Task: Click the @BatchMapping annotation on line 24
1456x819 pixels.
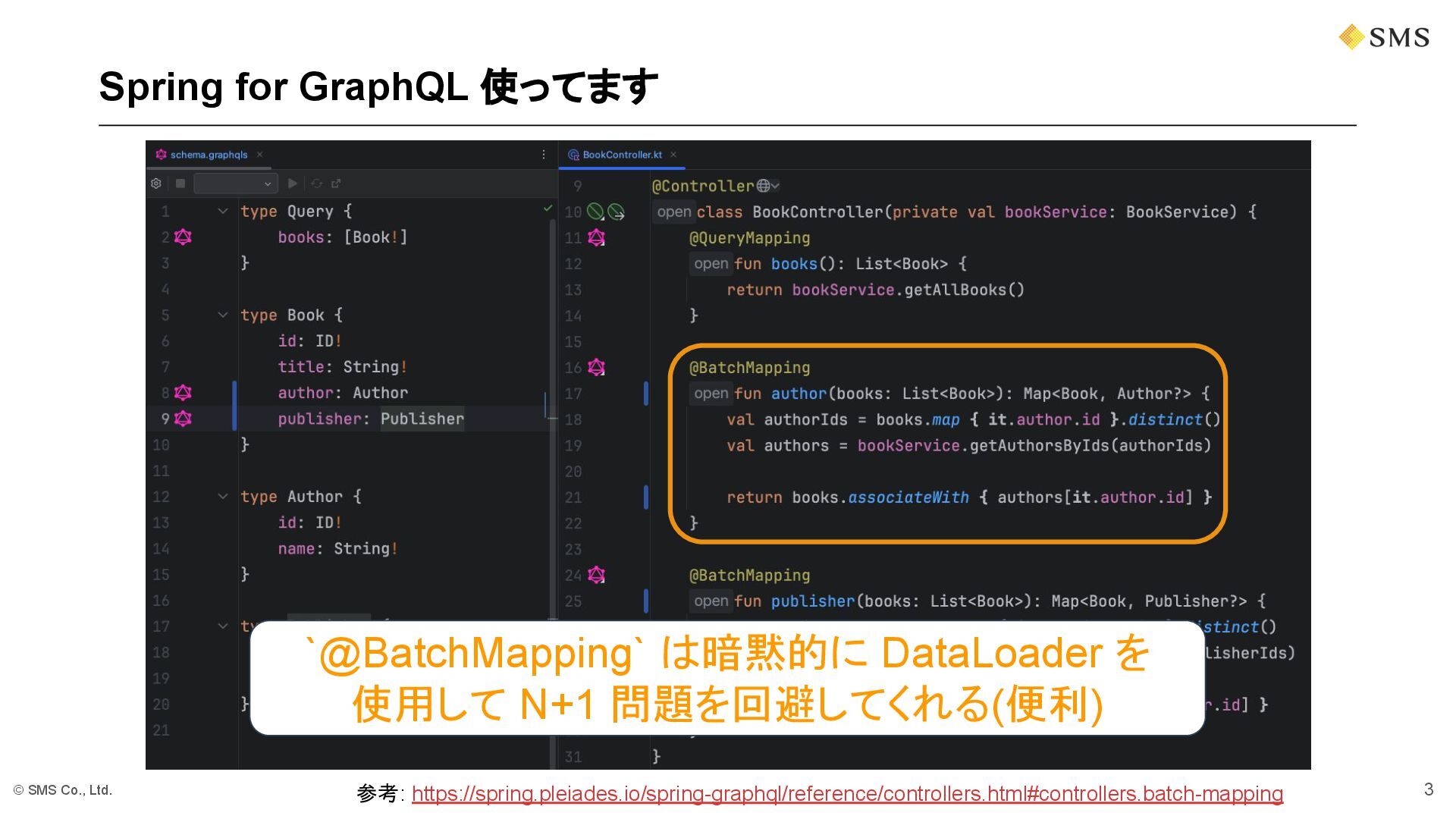Action: click(x=749, y=576)
